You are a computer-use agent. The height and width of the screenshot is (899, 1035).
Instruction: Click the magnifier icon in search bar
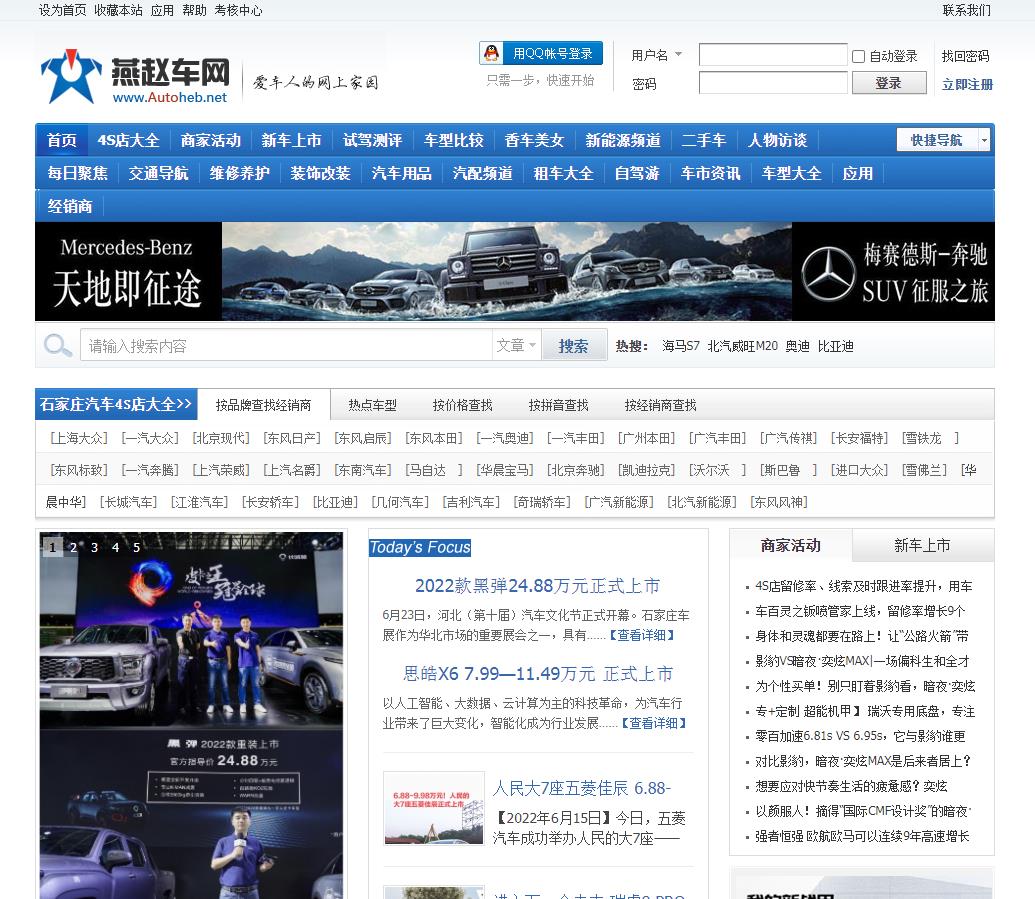[57, 345]
